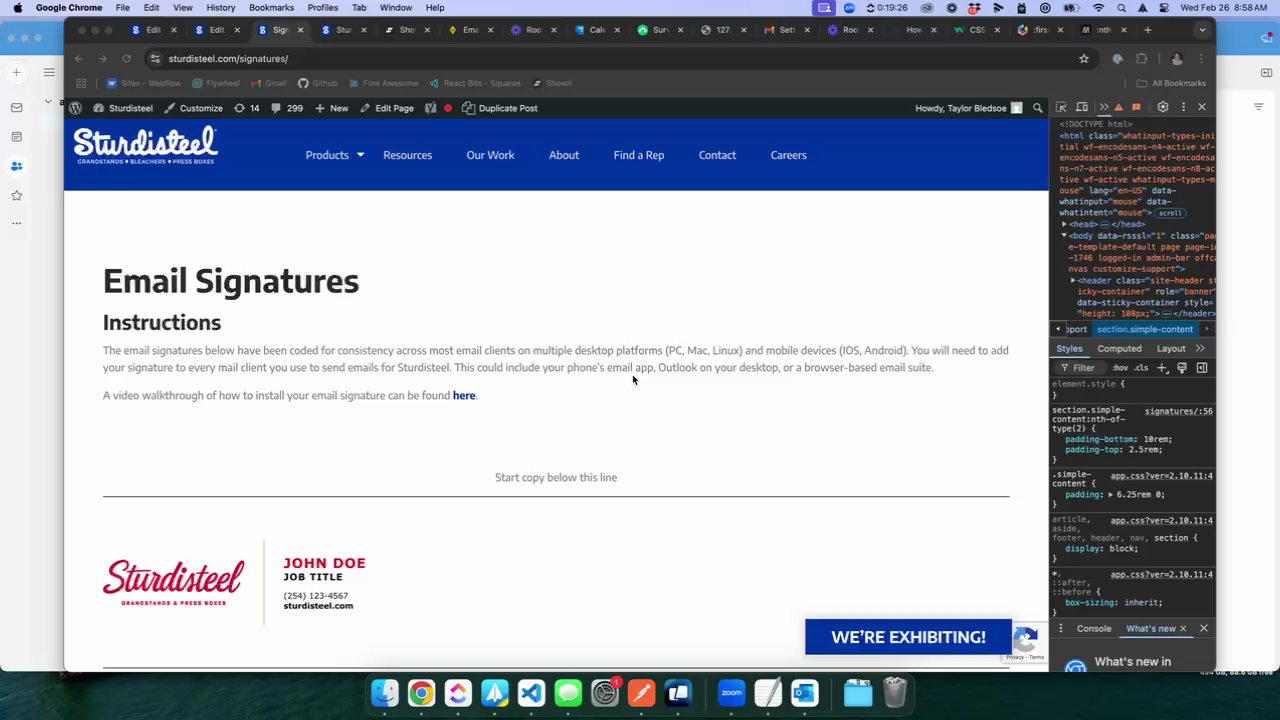Open signatures/:56 stylesheet source link
Image resolution: width=1280 pixels, height=720 pixels.
(x=1178, y=411)
